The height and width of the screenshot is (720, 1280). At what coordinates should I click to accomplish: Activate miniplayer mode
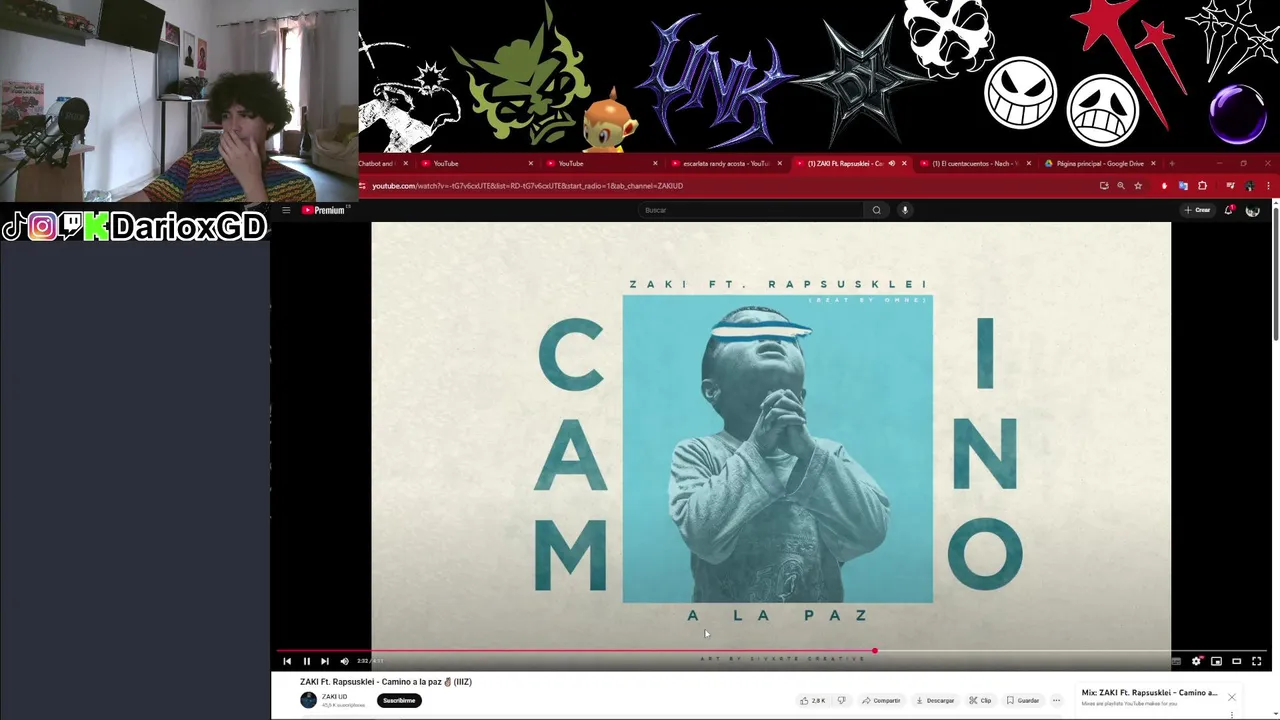(x=1216, y=661)
